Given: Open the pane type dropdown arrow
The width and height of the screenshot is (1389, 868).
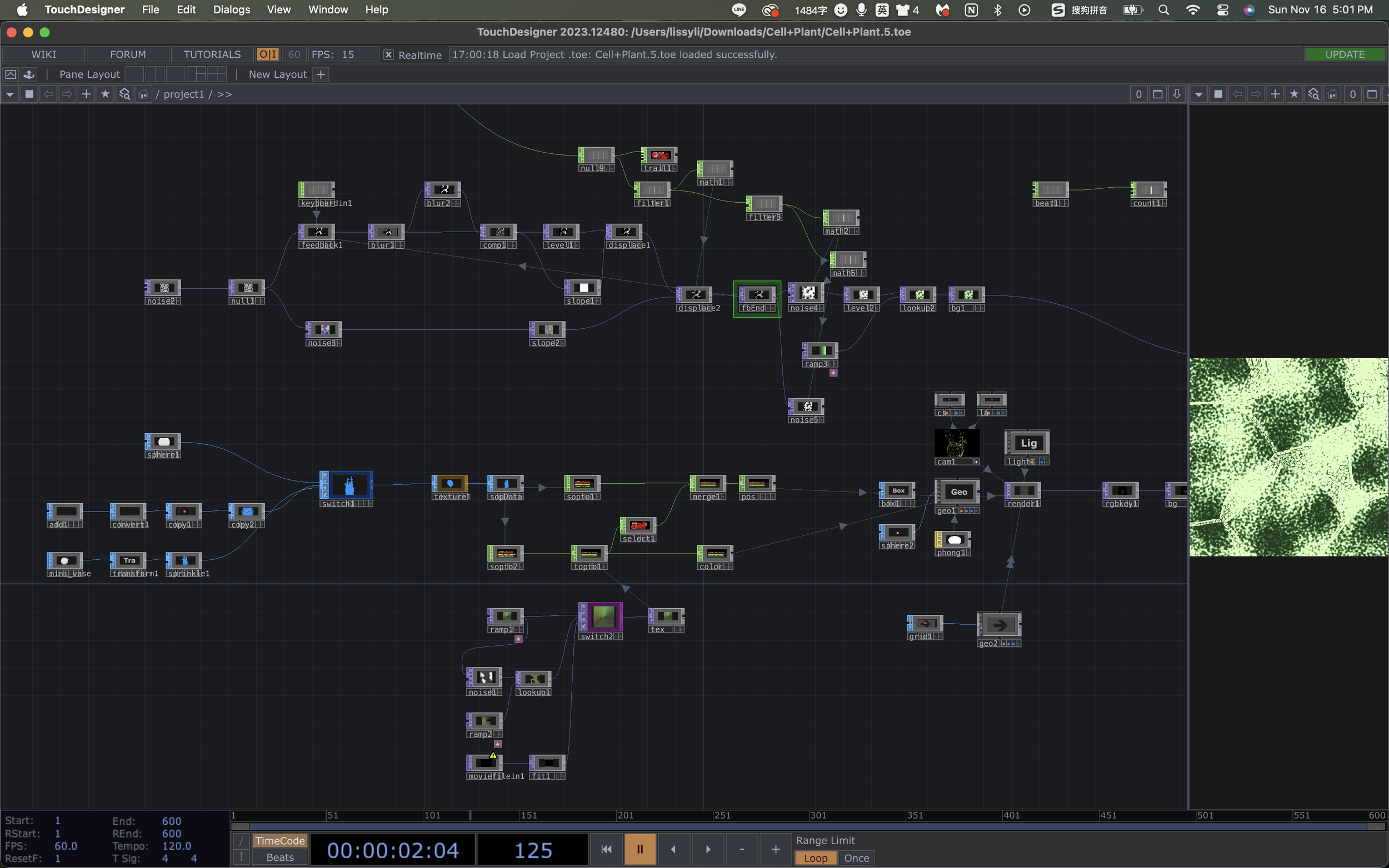Looking at the screenshot, I should click(10, 94).
